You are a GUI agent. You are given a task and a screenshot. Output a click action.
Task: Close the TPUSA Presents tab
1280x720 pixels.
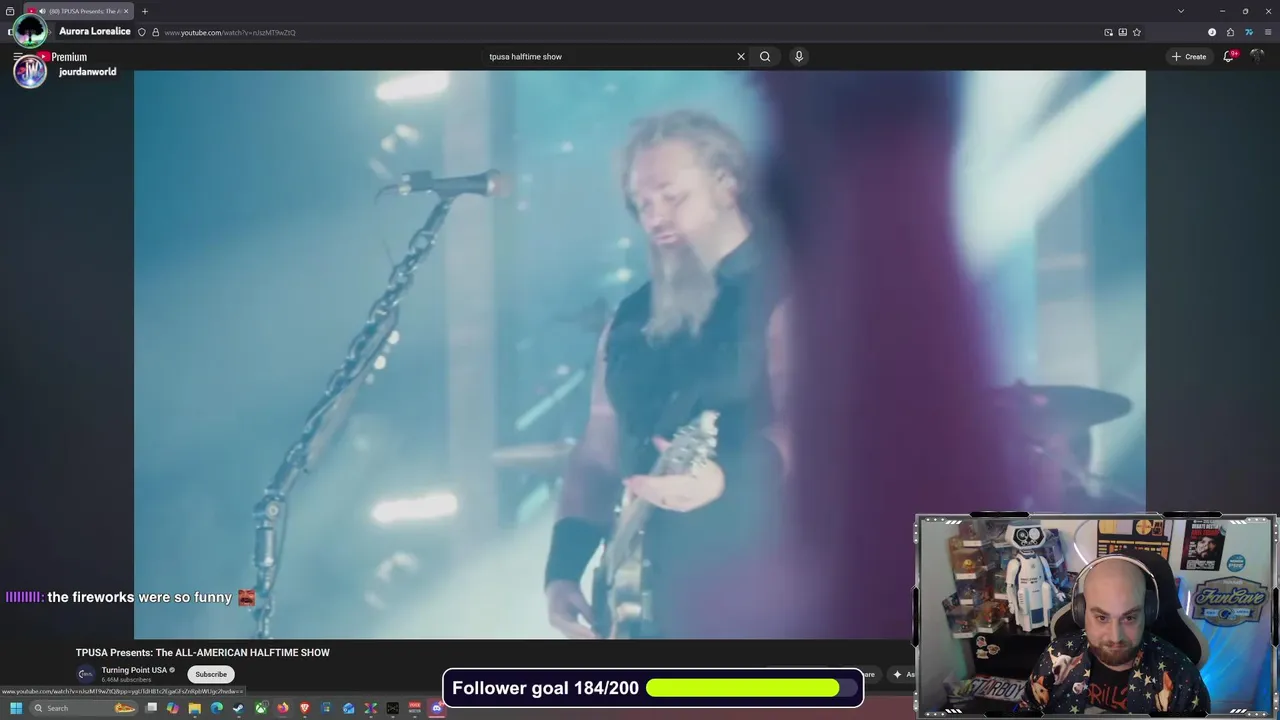(126, 11)
